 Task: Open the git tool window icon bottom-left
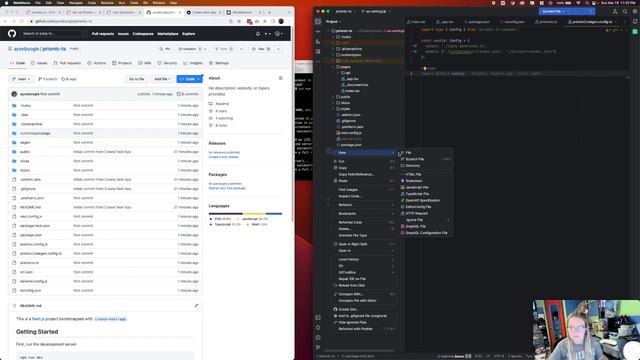pos(318,347)
